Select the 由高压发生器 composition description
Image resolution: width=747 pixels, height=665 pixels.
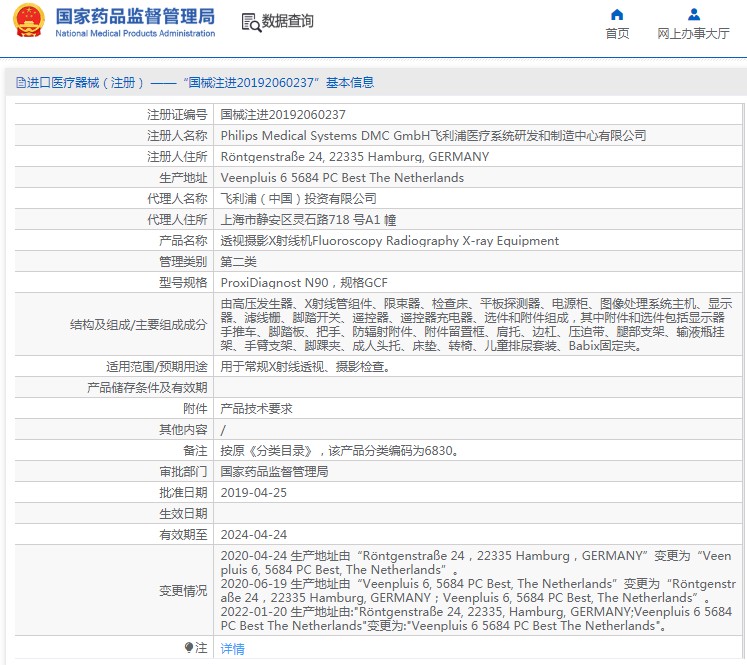click(476, 324)
